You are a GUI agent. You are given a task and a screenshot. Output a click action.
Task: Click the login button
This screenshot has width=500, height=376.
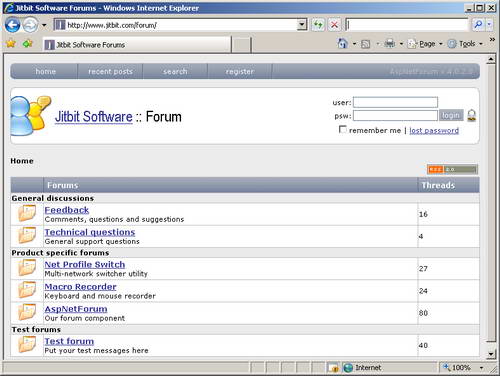451,115
